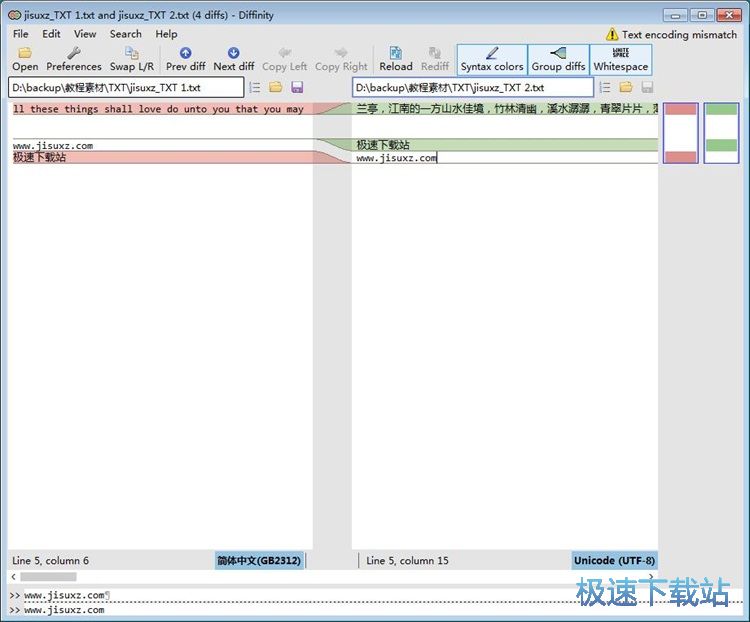
Task: Close the Diffinity window
Action: (x=729, y=15)
